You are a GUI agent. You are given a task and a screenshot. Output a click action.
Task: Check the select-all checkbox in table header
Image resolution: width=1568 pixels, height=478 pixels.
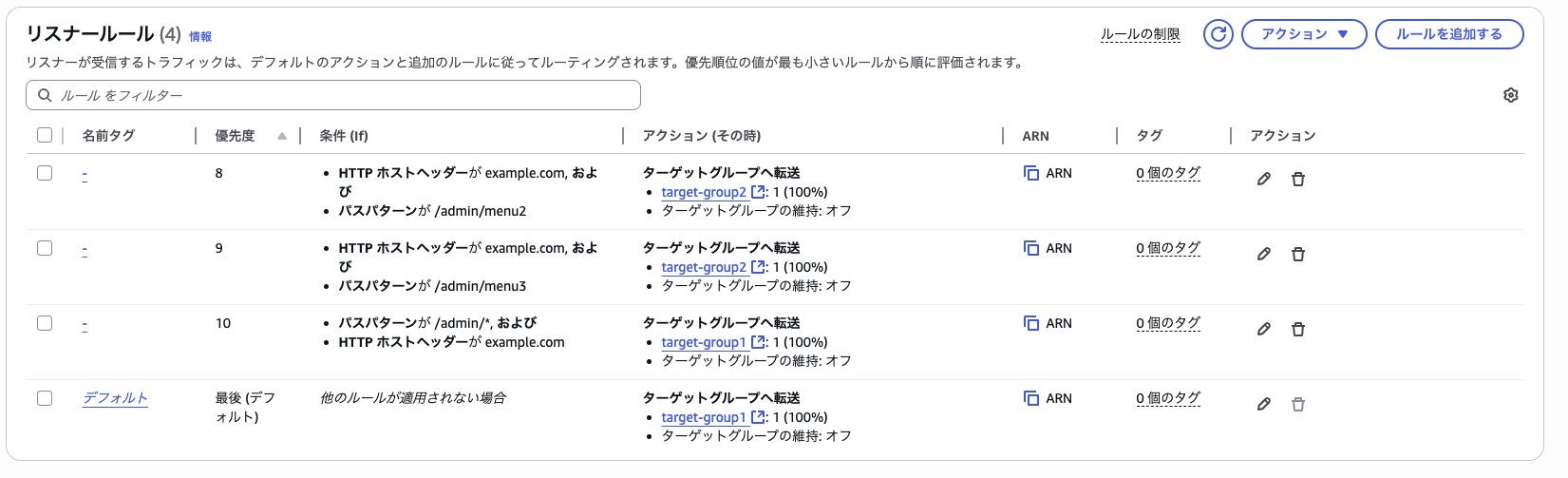[x=45, y=135]
